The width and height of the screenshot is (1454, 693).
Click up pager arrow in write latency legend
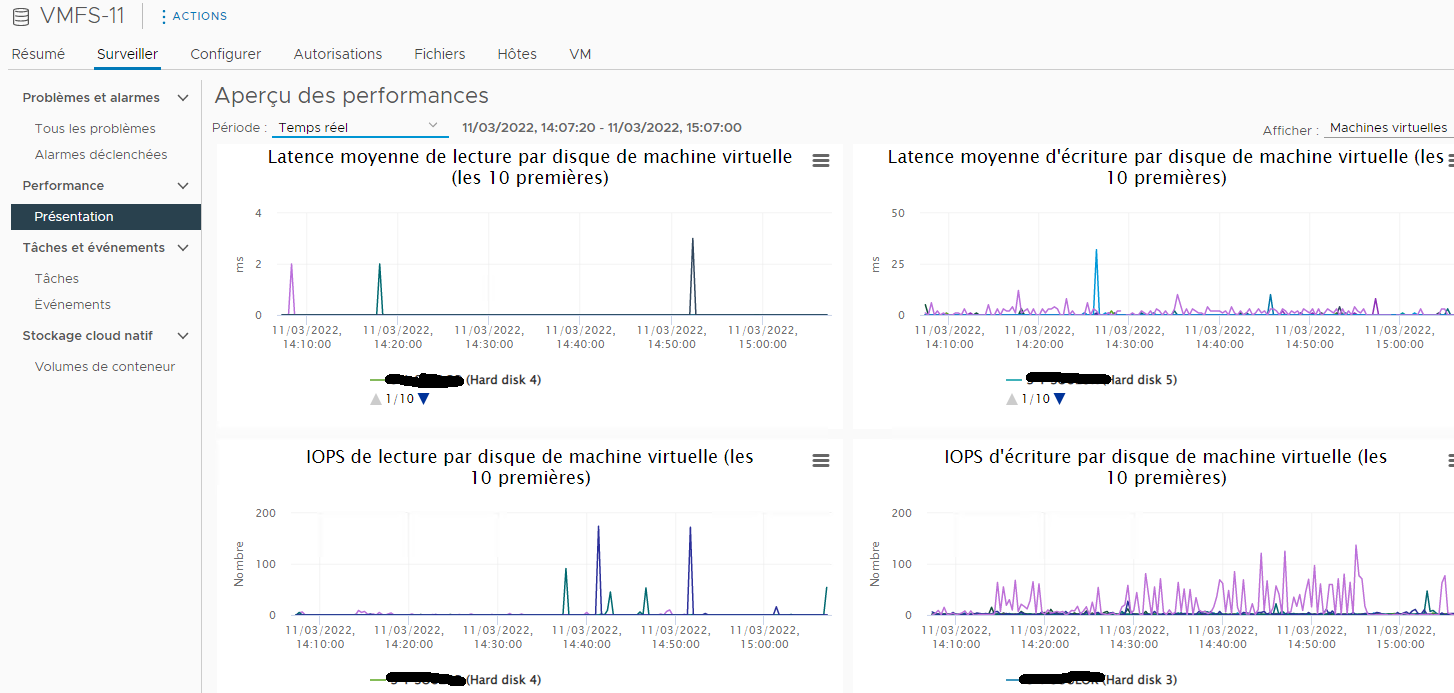[1011, 398]
